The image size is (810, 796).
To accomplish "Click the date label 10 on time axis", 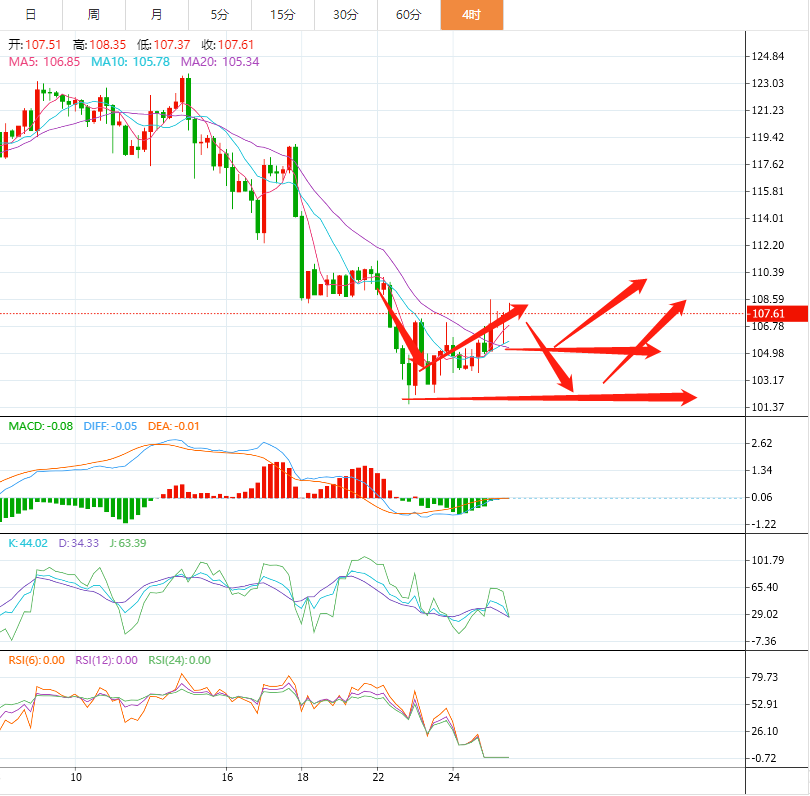I will pos(76,777).
